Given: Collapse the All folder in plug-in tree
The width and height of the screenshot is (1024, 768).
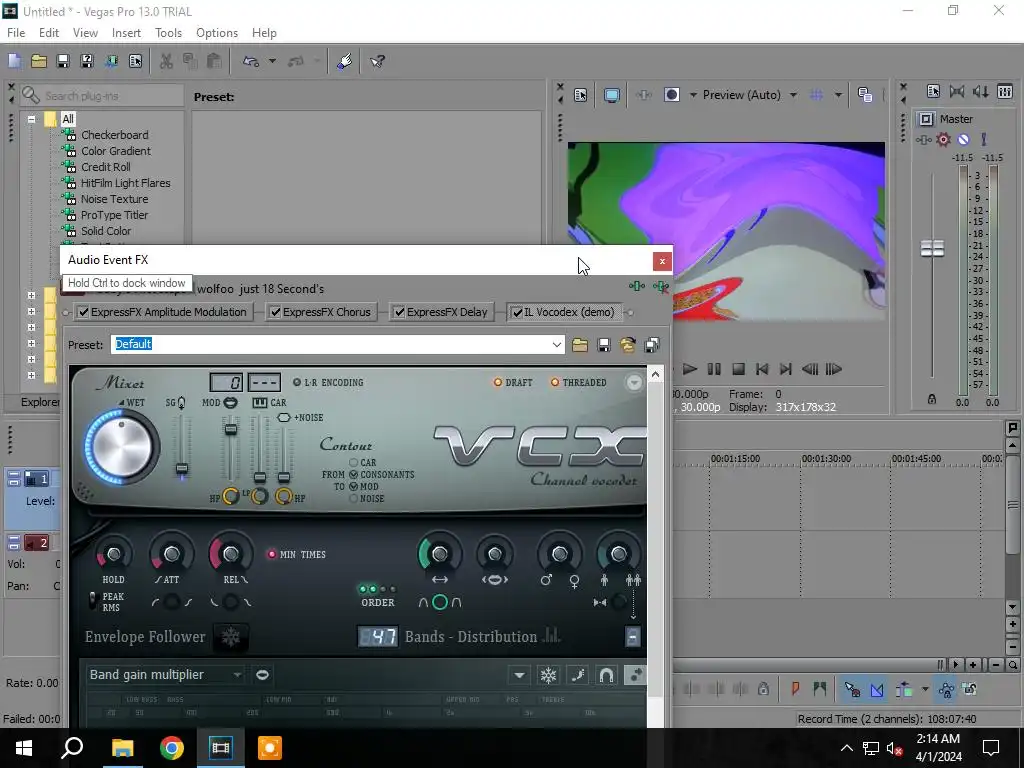Looking at the screenshot, I should pos(31,120).
